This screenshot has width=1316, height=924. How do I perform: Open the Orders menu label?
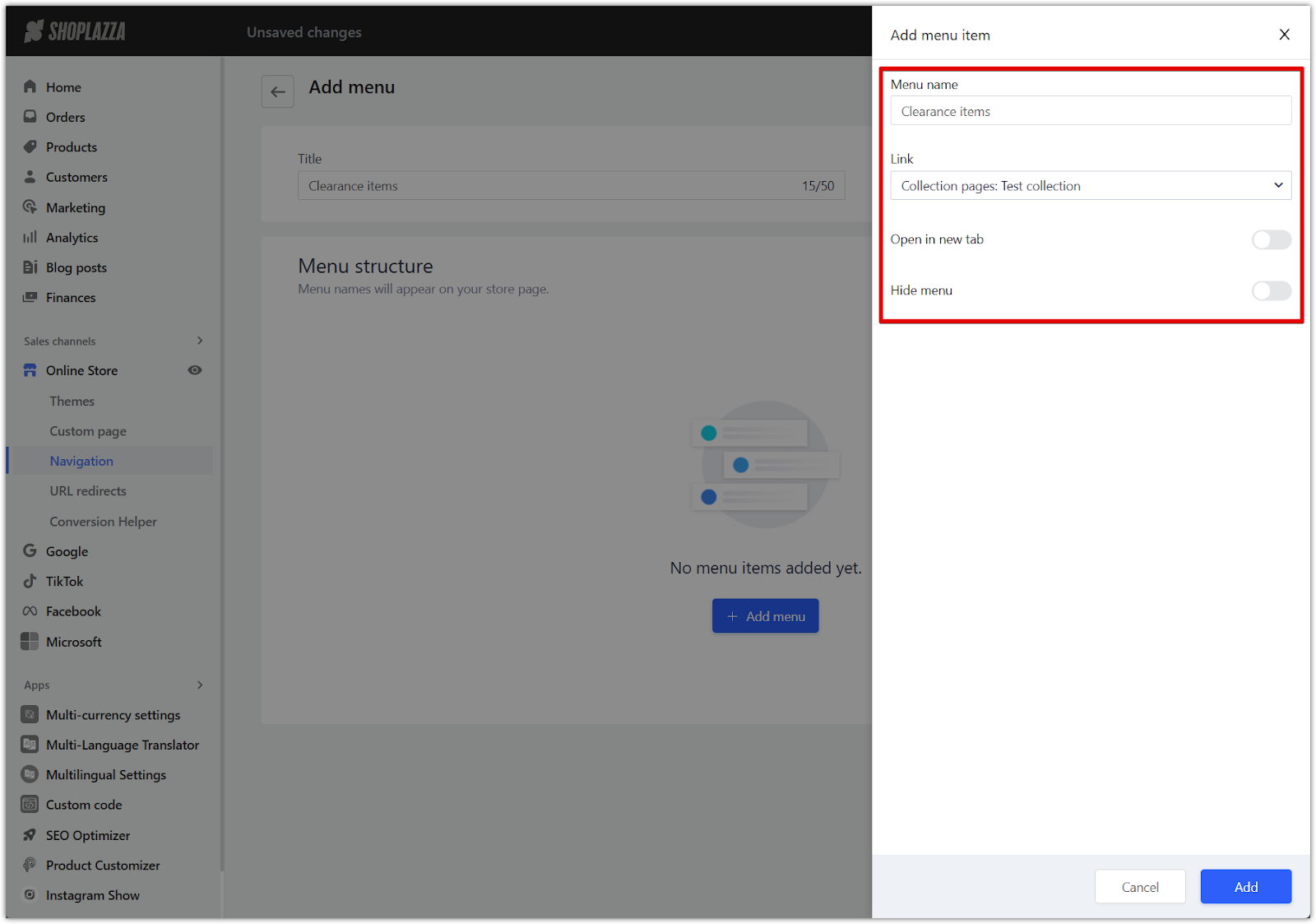coord(66,117)
